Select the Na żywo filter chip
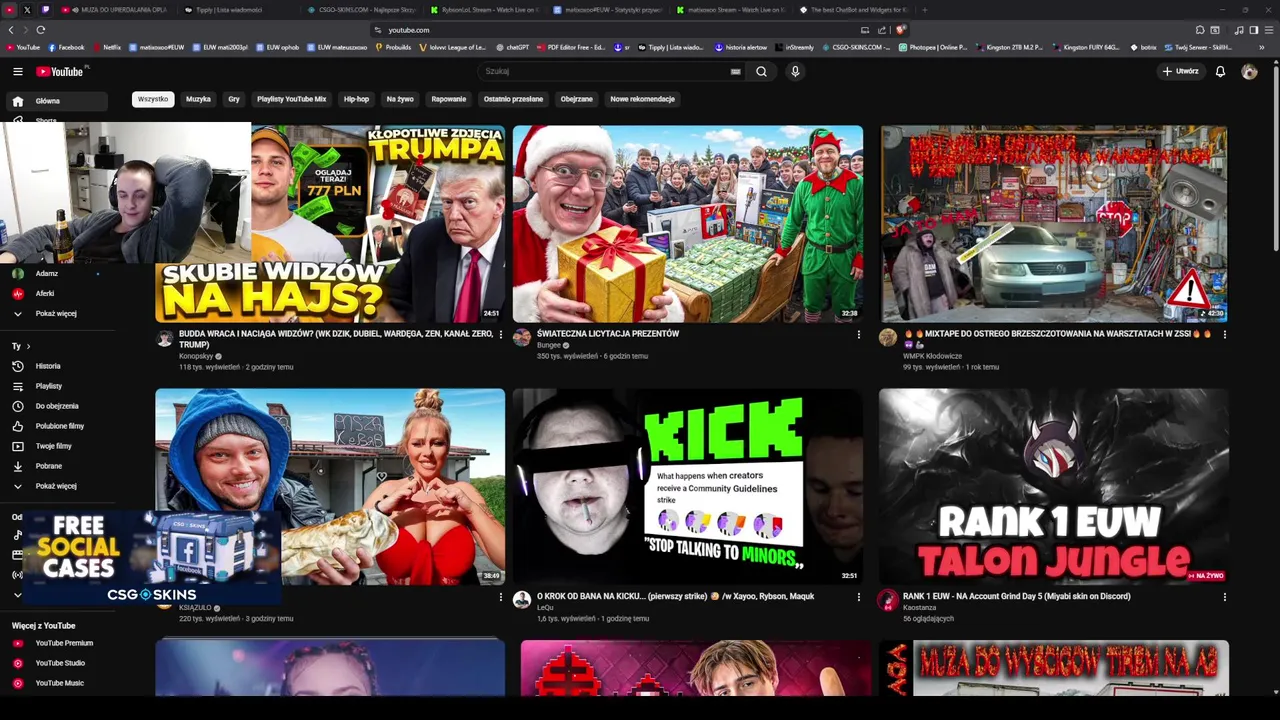 tap(400, 99)
